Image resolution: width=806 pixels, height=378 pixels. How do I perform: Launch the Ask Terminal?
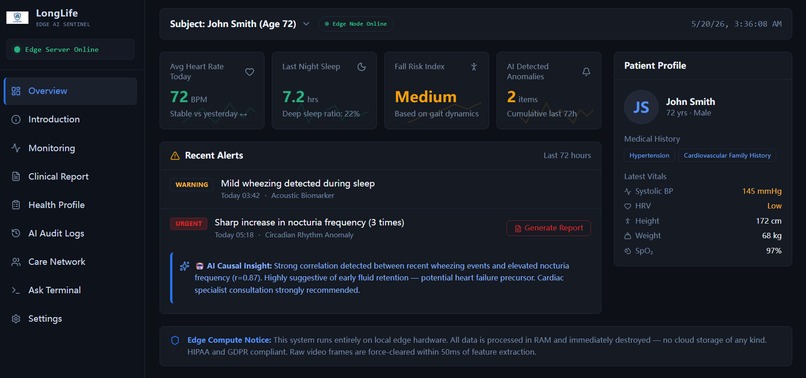click(70, 290)
